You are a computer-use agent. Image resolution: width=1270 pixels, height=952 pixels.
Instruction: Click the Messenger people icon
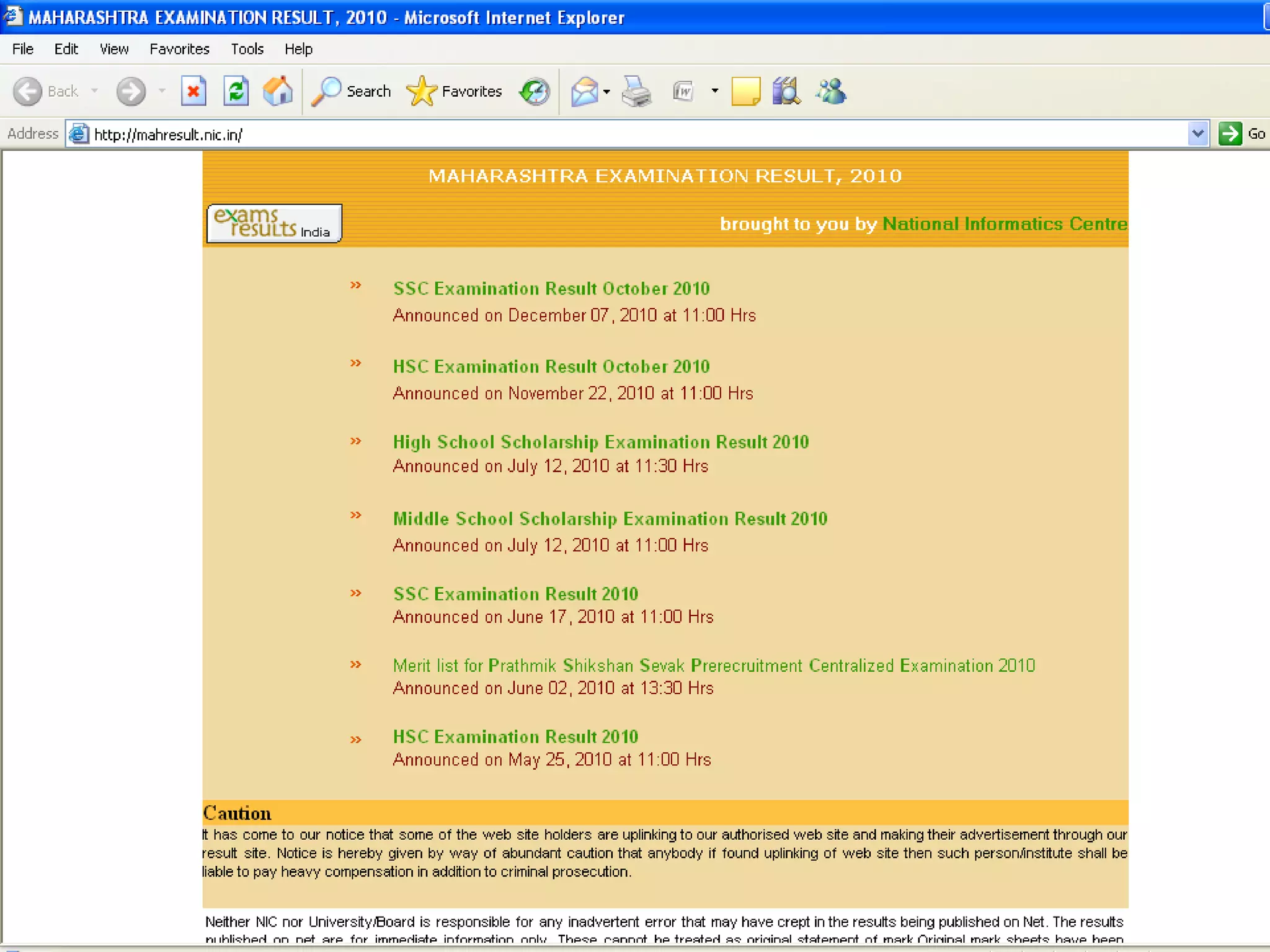point(831,92)
